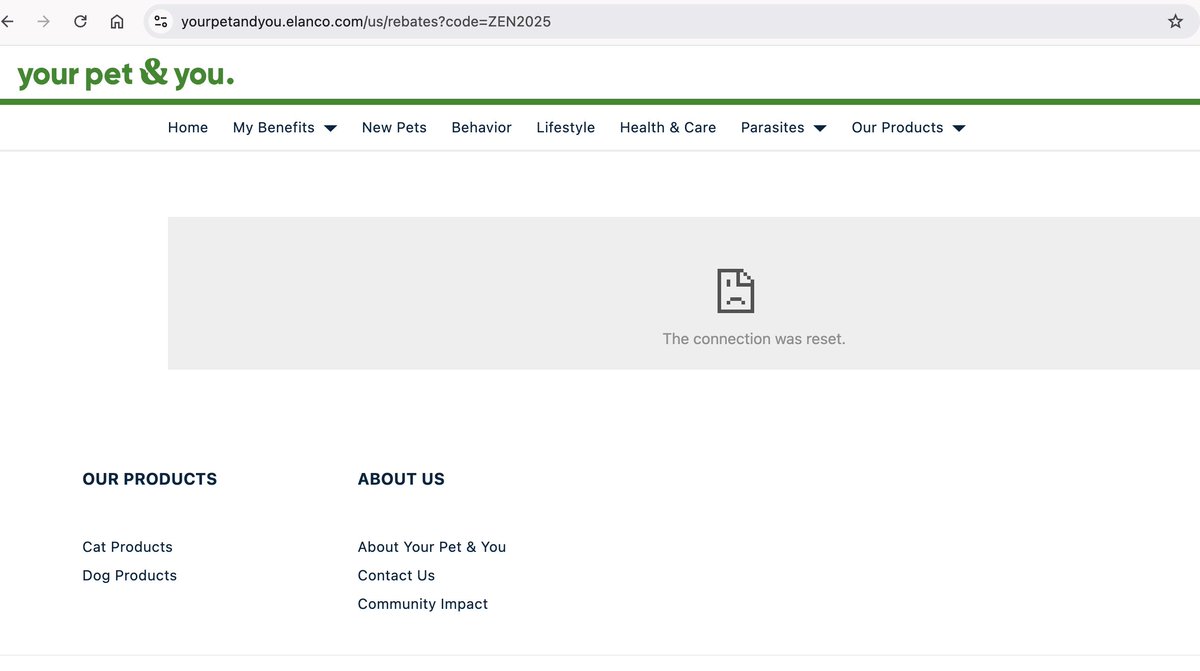Click the OUR PRODUCTS footer heading
The height and width of the screenshot is (671, 1200).
click(x=150, y=479)
